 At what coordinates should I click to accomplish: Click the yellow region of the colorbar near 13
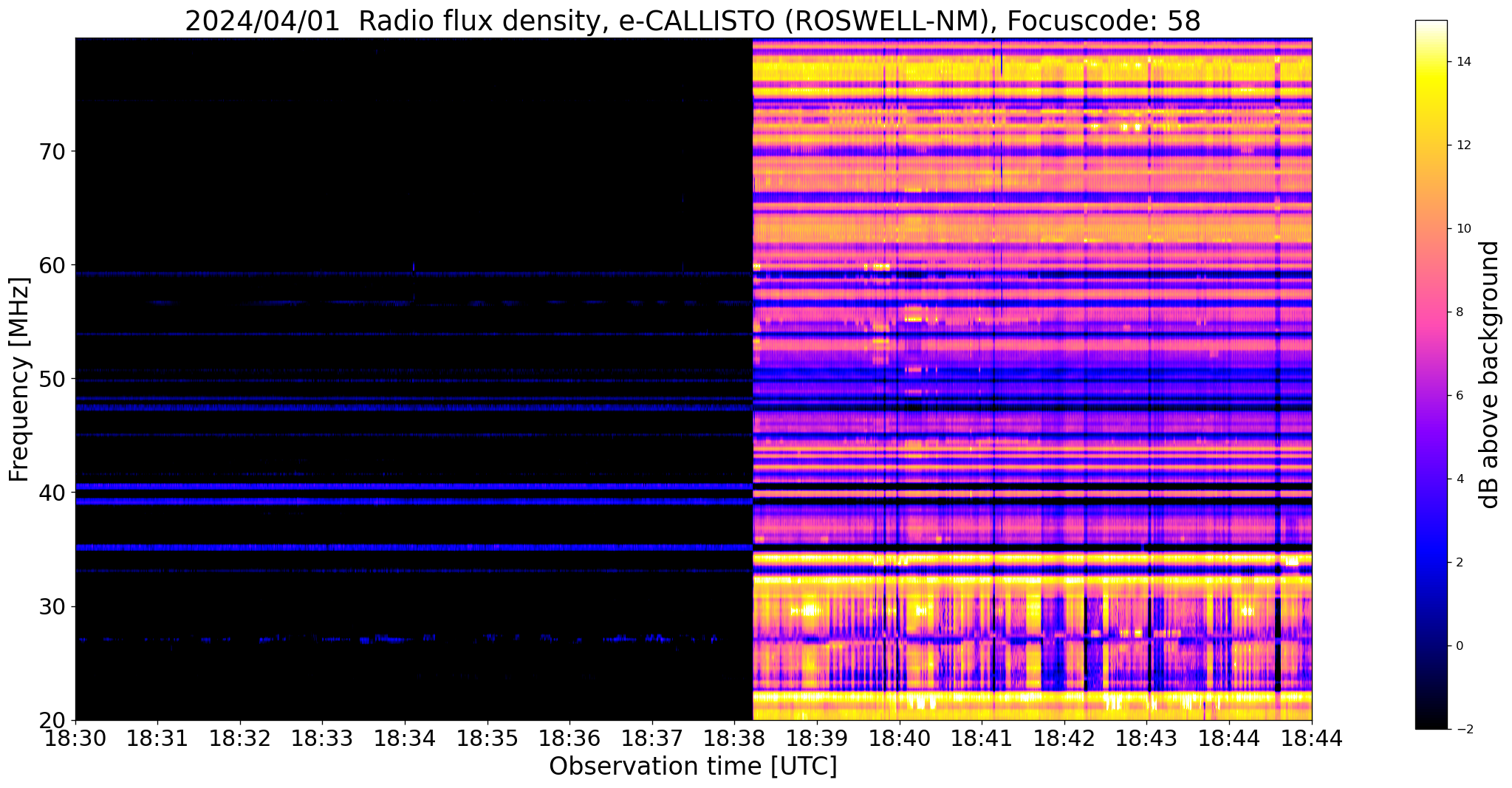point(1431,104)
